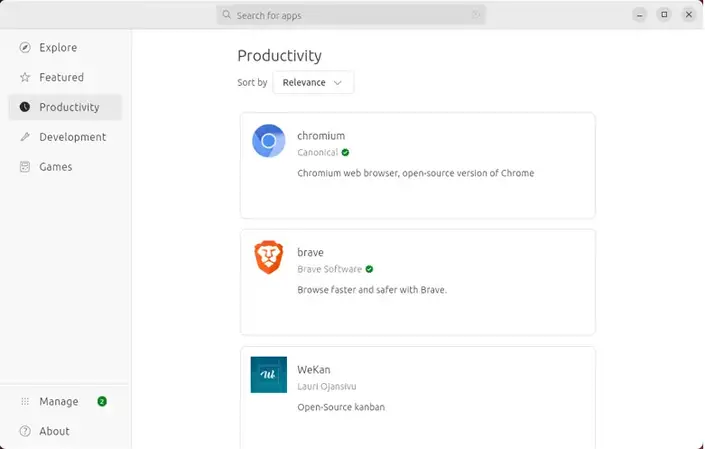
Task: Click the Manage grid icon
Action: [x=25, y=401]
